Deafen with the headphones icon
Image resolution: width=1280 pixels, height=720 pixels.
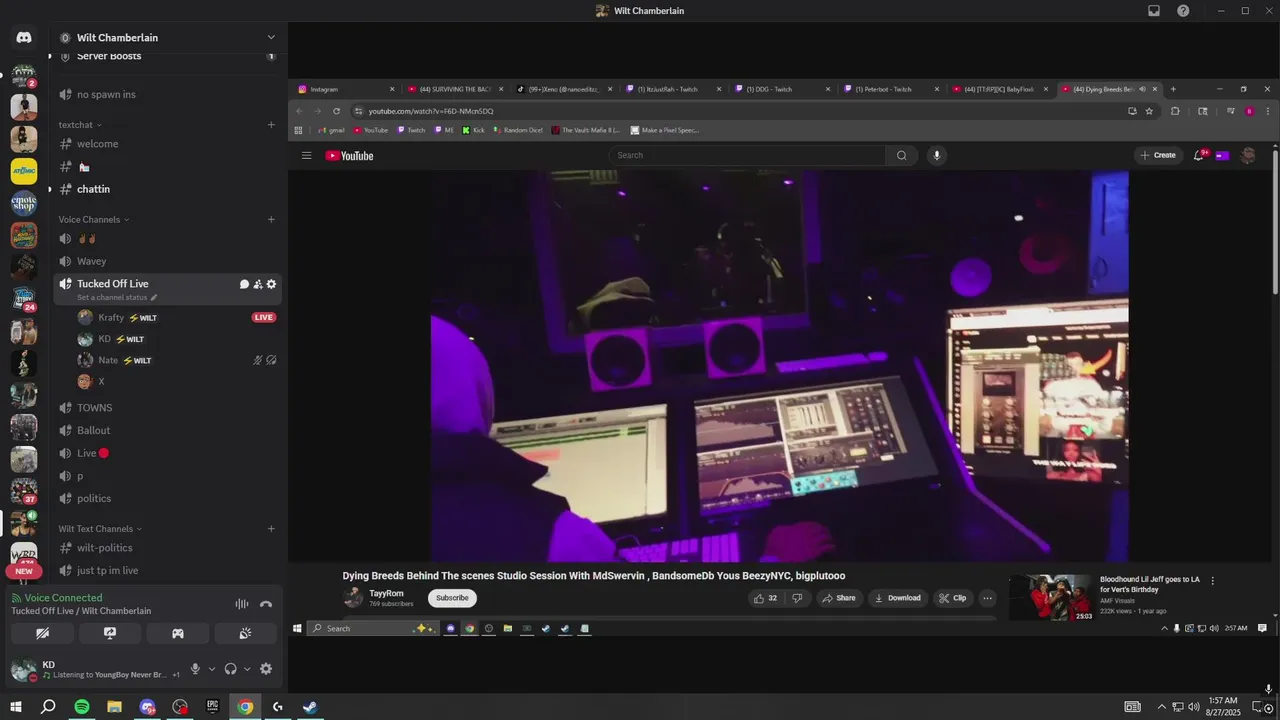click(x=230, y=669)
